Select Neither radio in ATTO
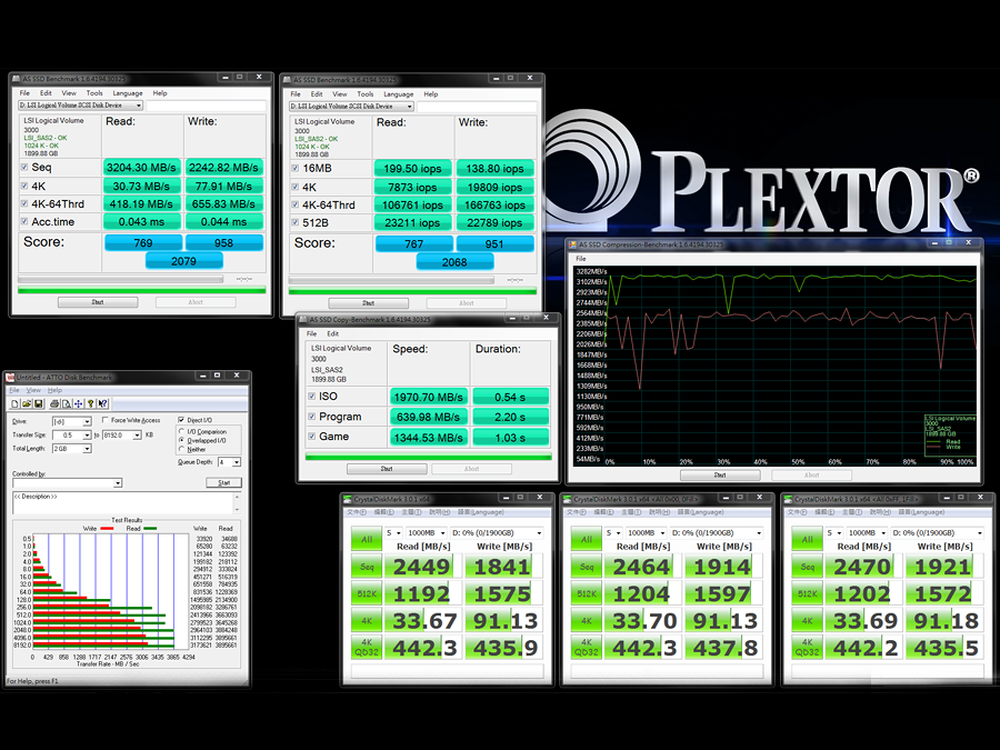This screenshot has height=750, width=1000. 182,450
